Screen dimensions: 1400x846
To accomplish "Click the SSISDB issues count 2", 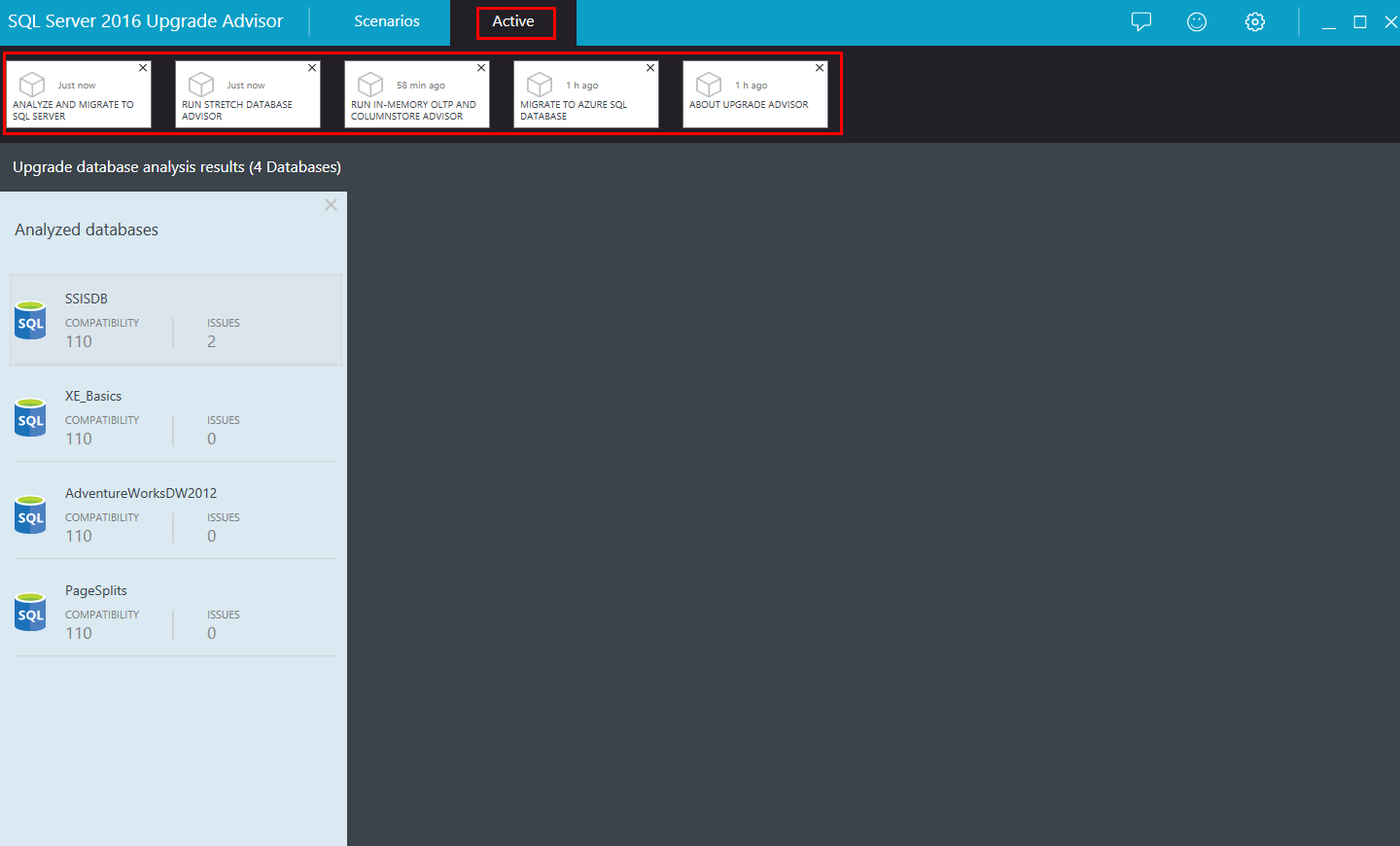I will pos(212,341).
